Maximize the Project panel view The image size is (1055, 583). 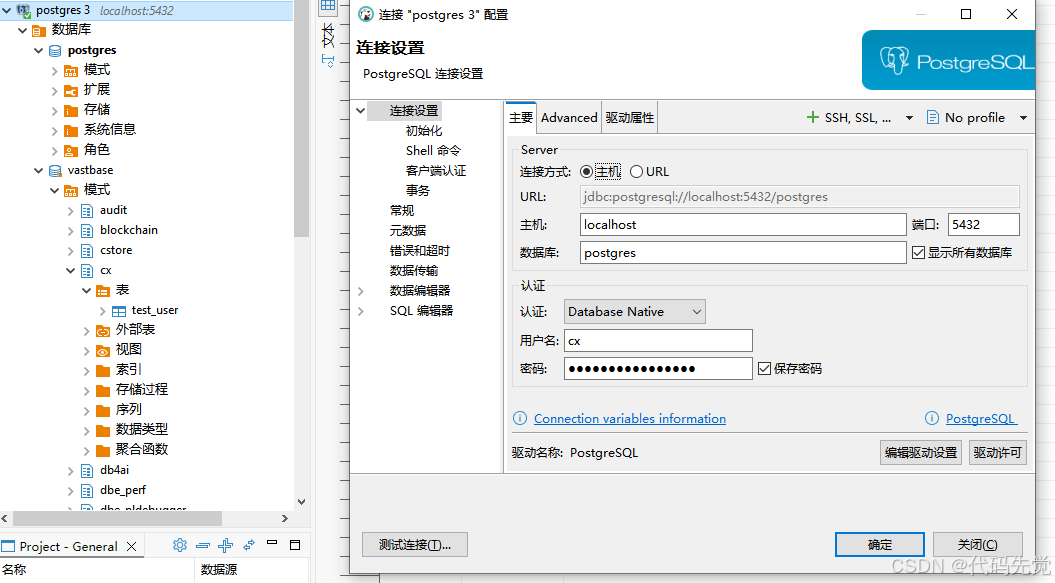coord(295,545)
